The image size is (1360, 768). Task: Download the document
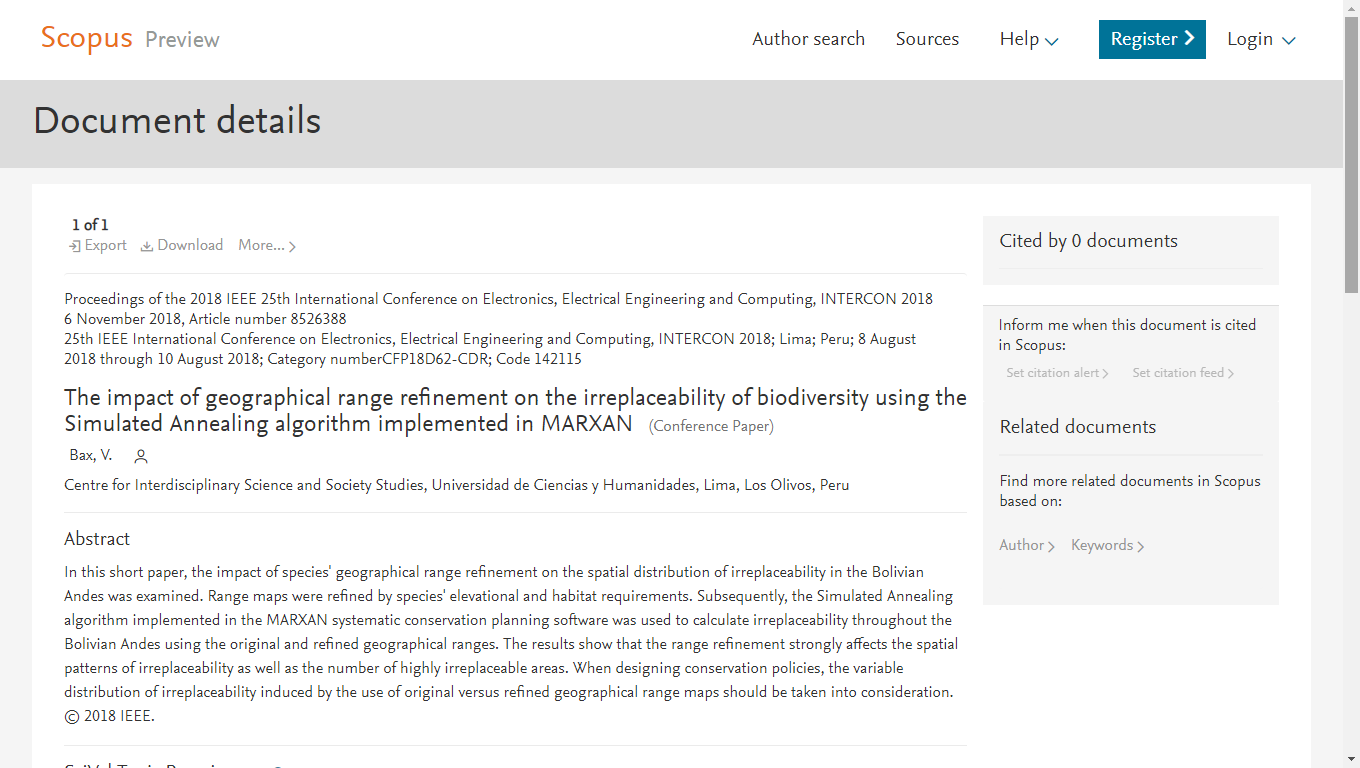182,245
